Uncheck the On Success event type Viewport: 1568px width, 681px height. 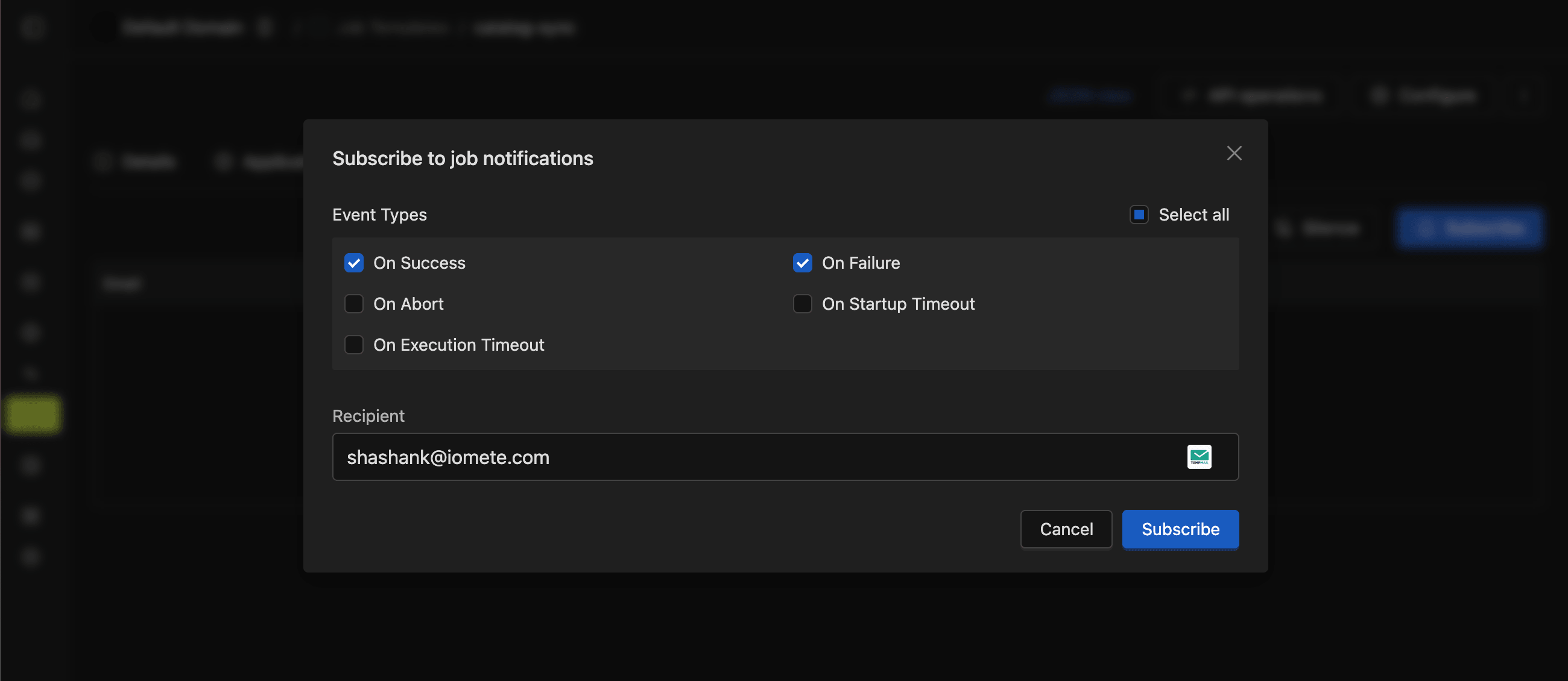click(x=353, y=263)
